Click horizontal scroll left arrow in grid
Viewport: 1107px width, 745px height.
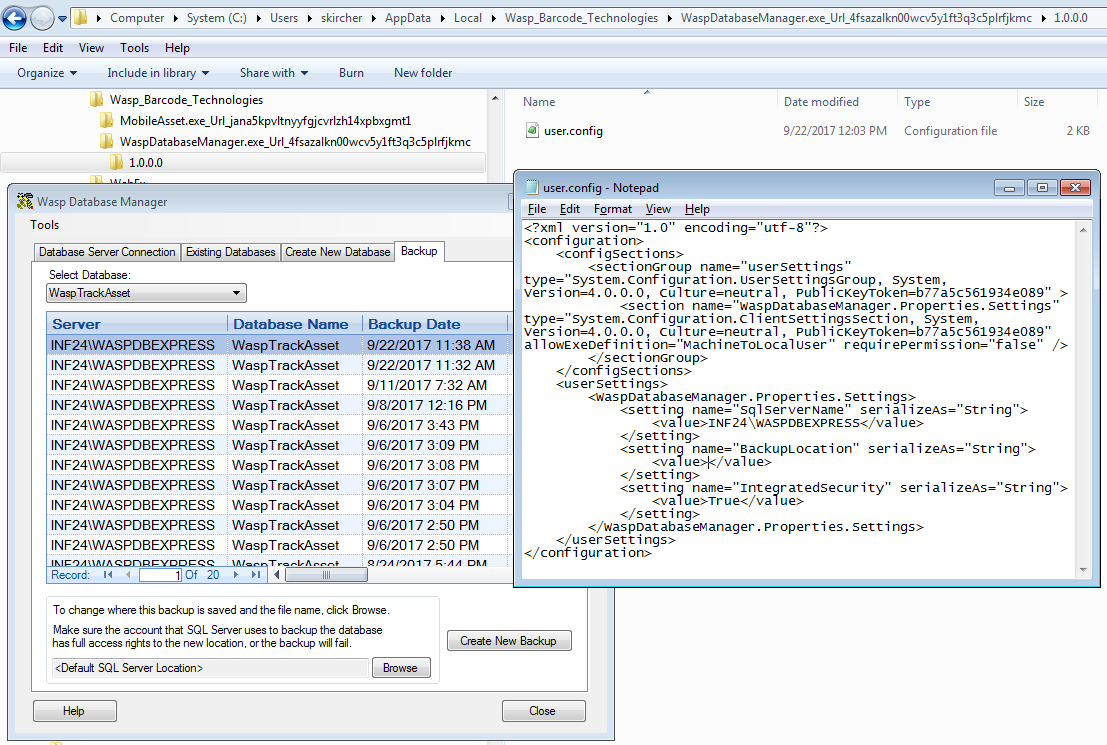[277, 575]
